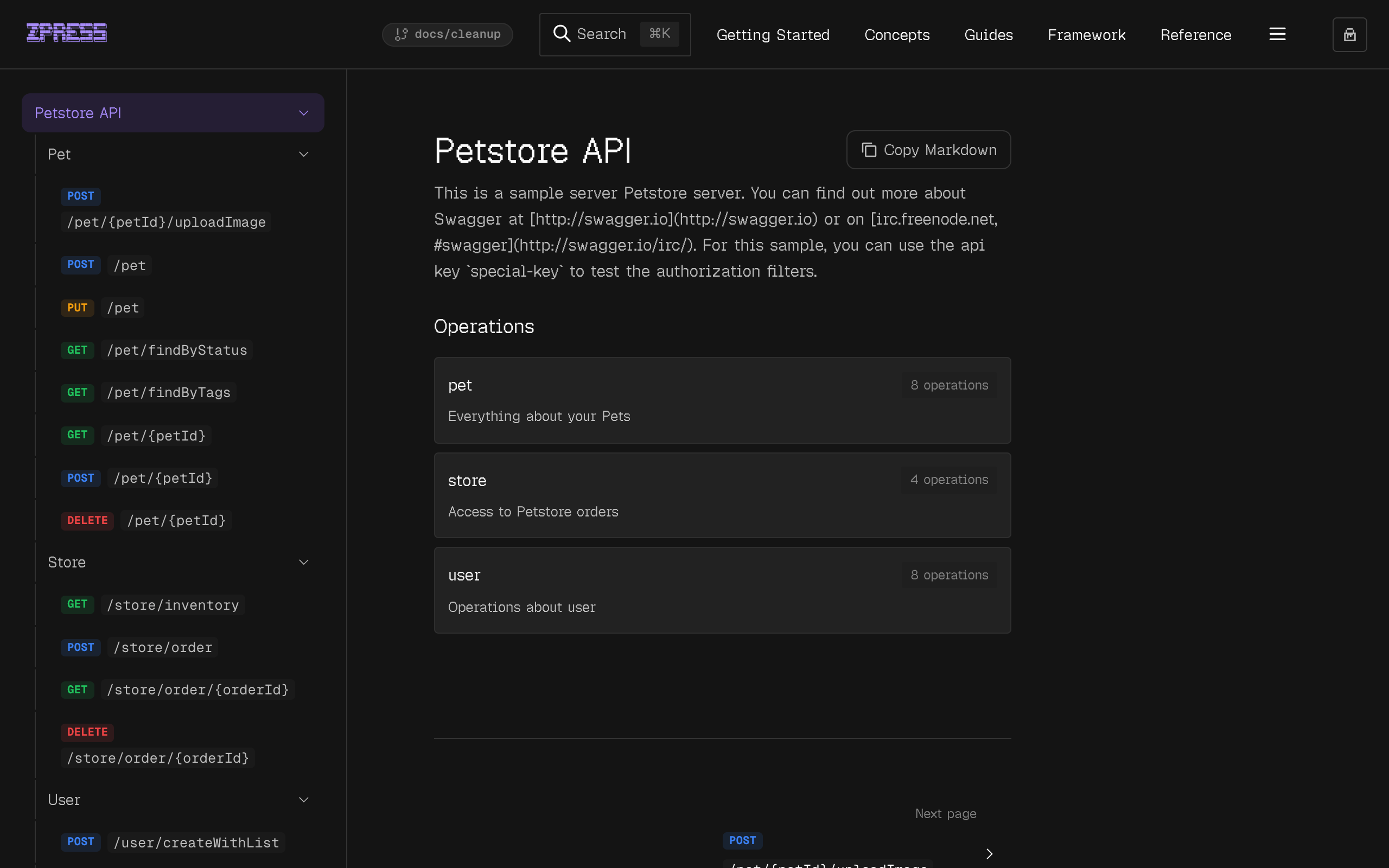Screen dimensions: 1389x868
Task: Click the package icon button at top right
Action: 1349,35
